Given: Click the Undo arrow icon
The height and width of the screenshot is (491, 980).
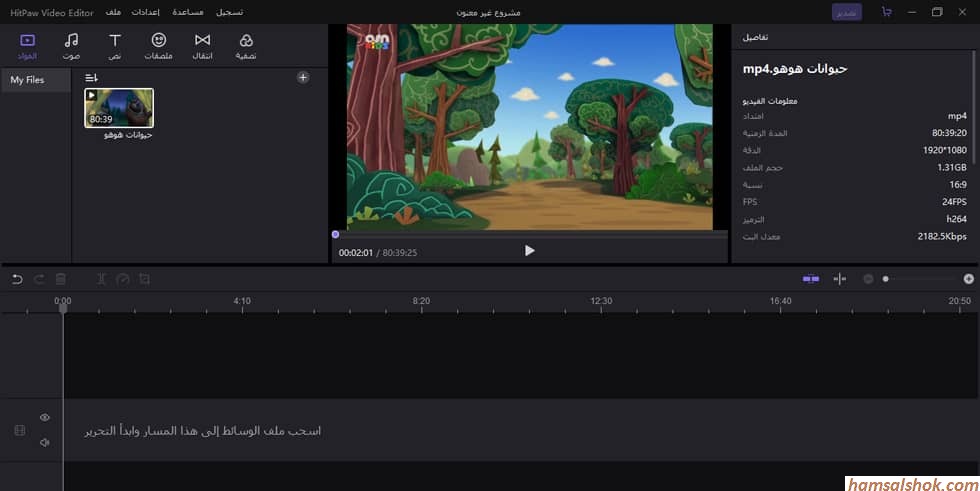Looking at the screenshot, I should coord(17,279).
